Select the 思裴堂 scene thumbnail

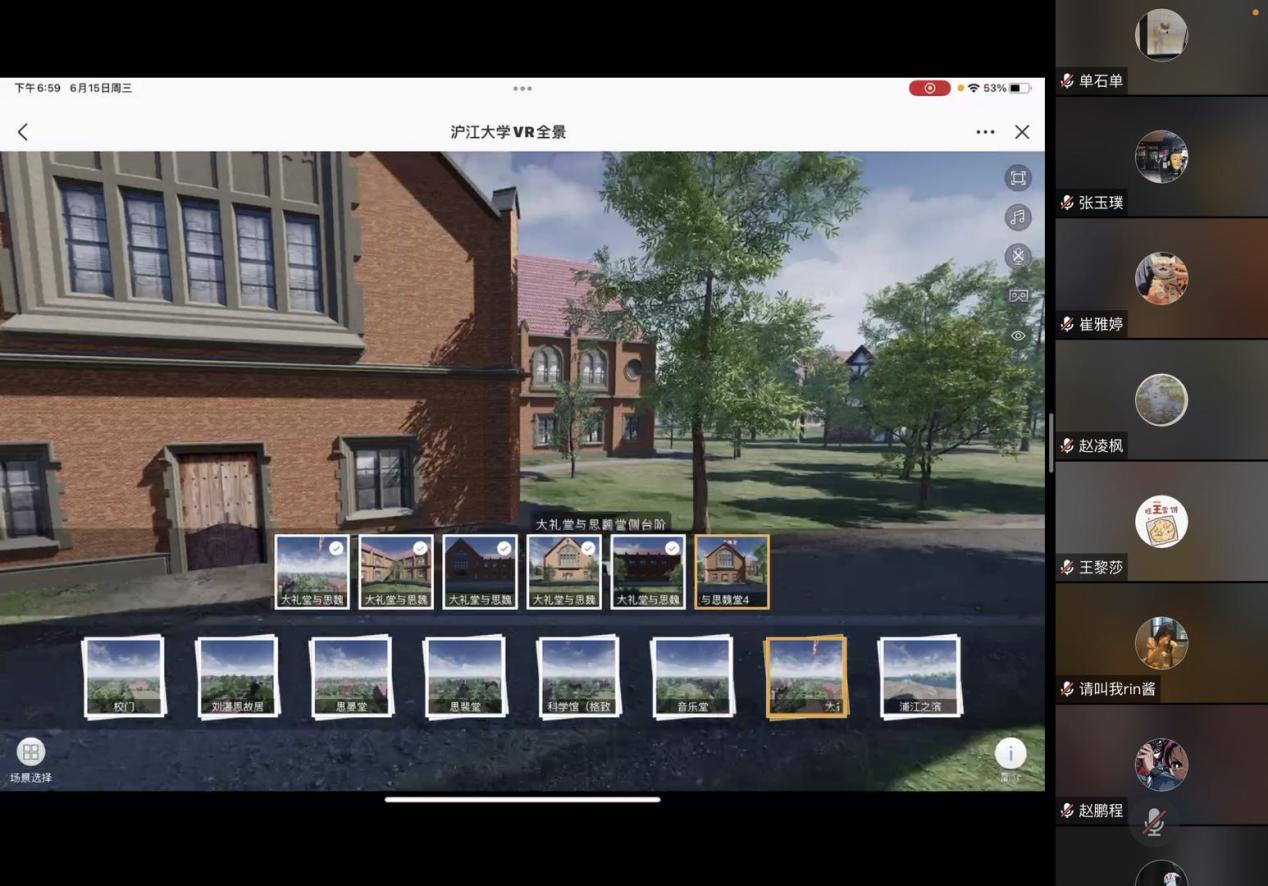pyautogui.click(x=466, y=677)
